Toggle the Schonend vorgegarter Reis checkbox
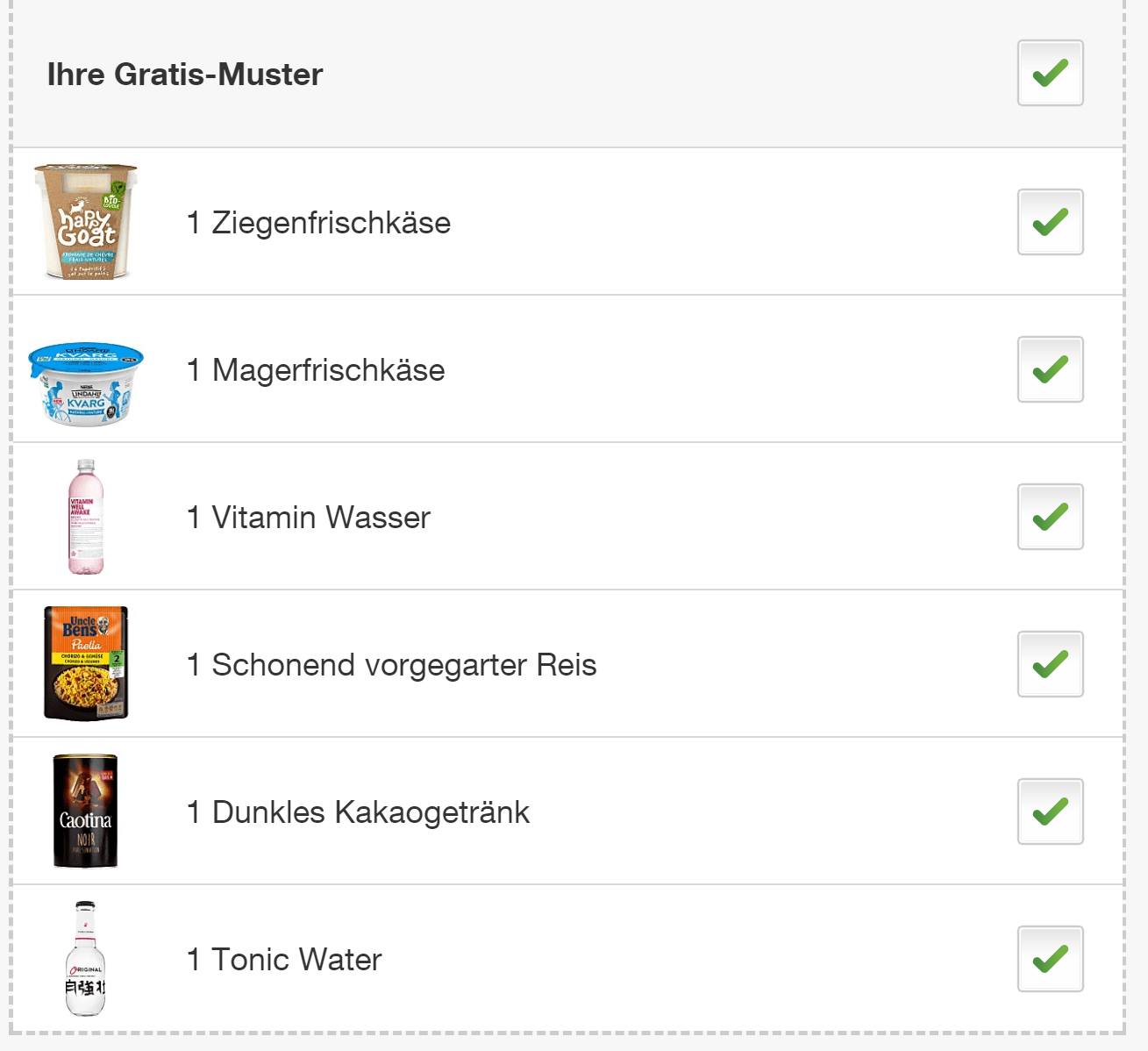Screen dimensions: 1148x1051 coord(1050,664)
